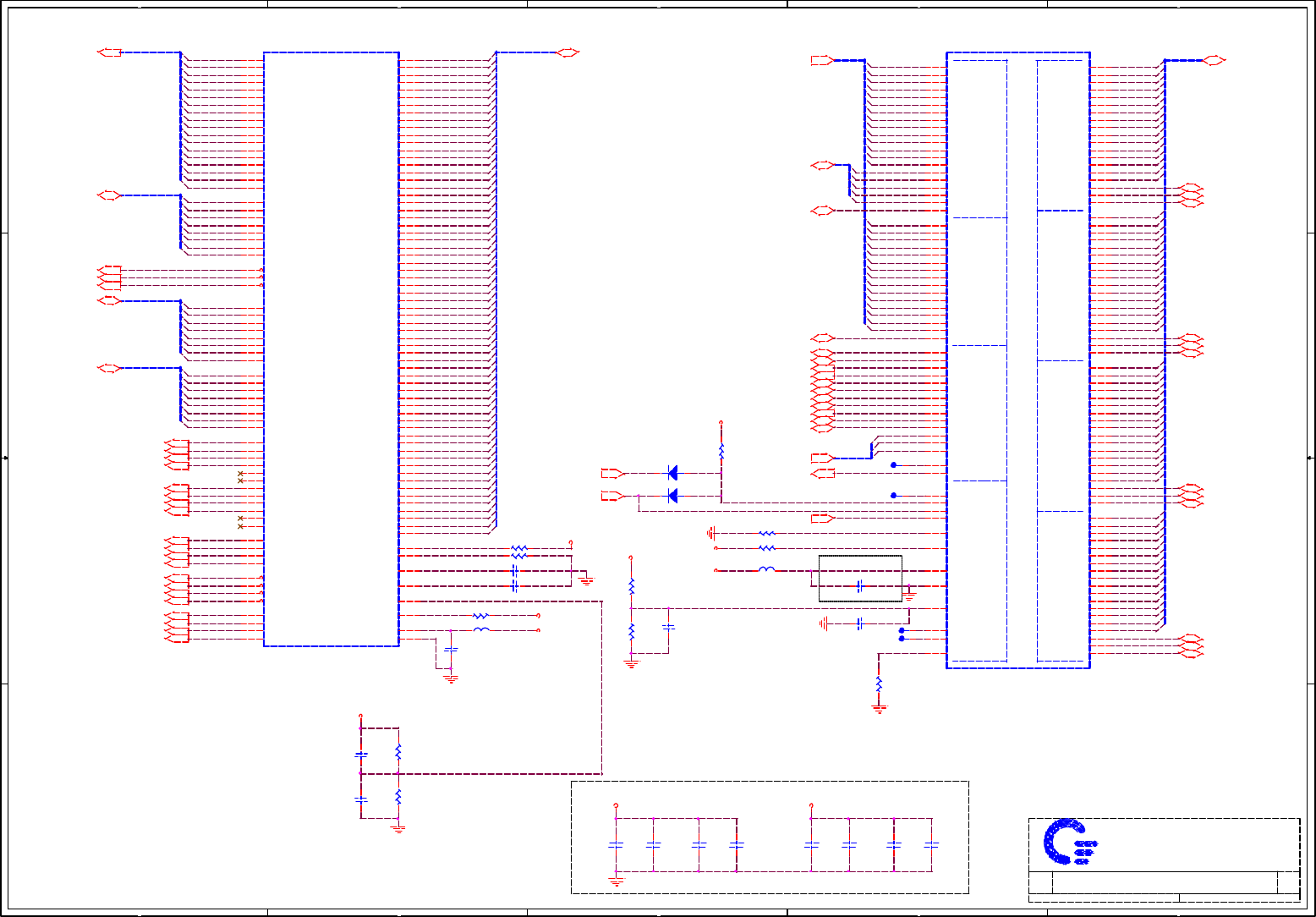Select the vertical resistor above the two diodes

click(721, 451)
